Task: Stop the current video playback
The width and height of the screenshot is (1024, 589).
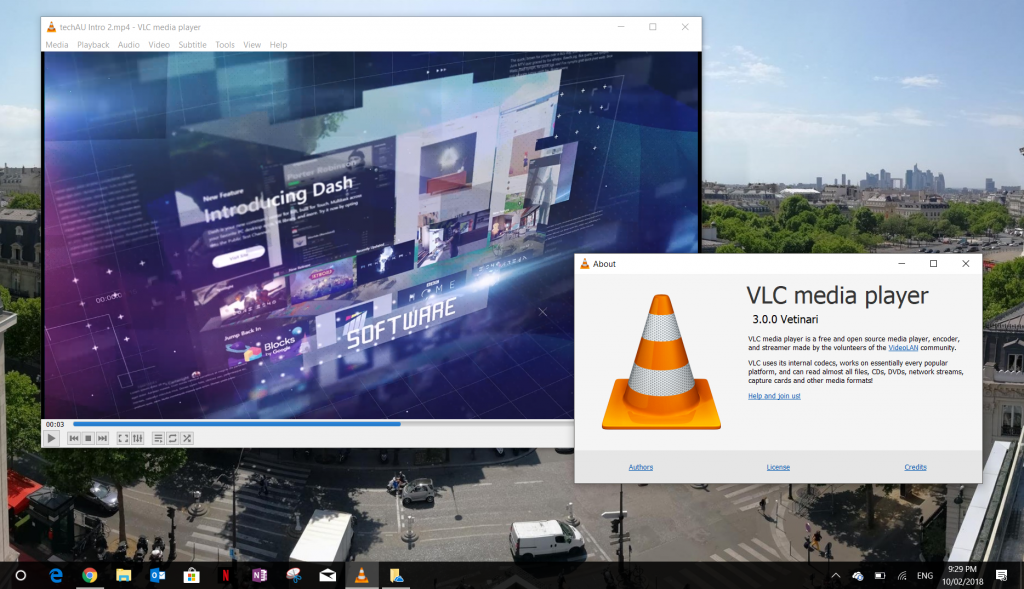Action: point(86,438)
